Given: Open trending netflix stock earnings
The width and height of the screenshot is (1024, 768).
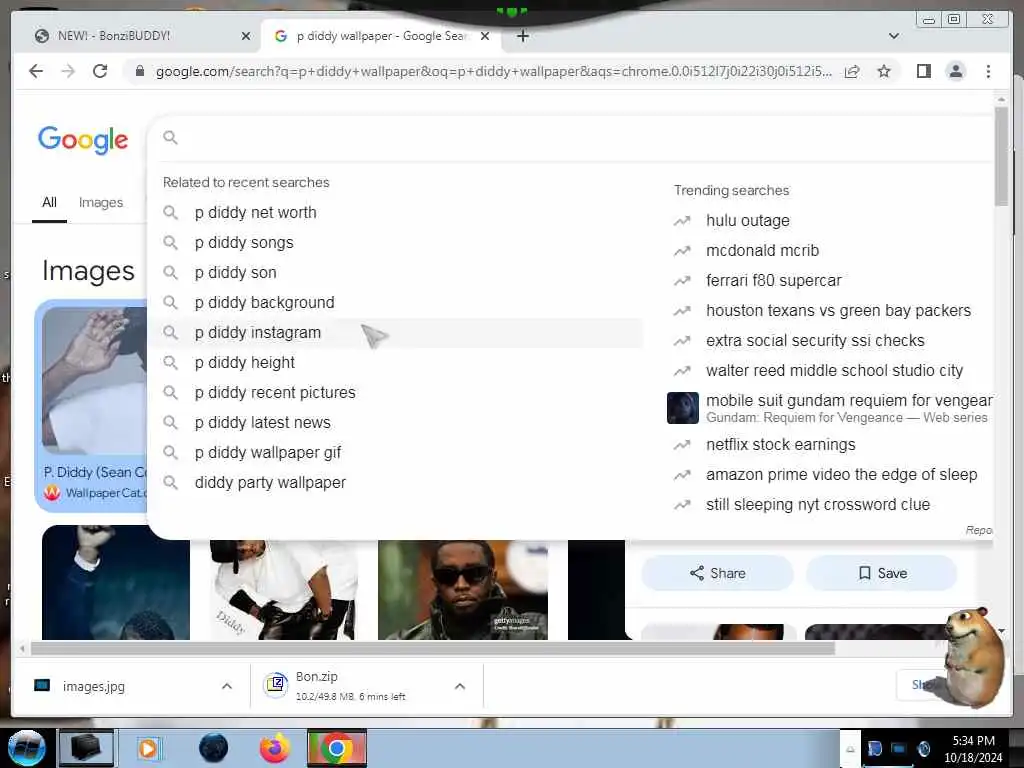Looking at the screenshot, I should [x=780, y=445].
